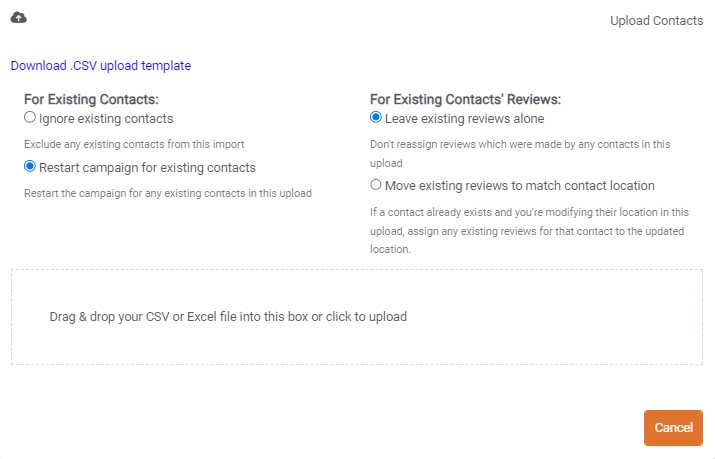Click the For Existing Contacts: heading
The image size is (715, 459).
pyautogui.click(x=91, y=99)
